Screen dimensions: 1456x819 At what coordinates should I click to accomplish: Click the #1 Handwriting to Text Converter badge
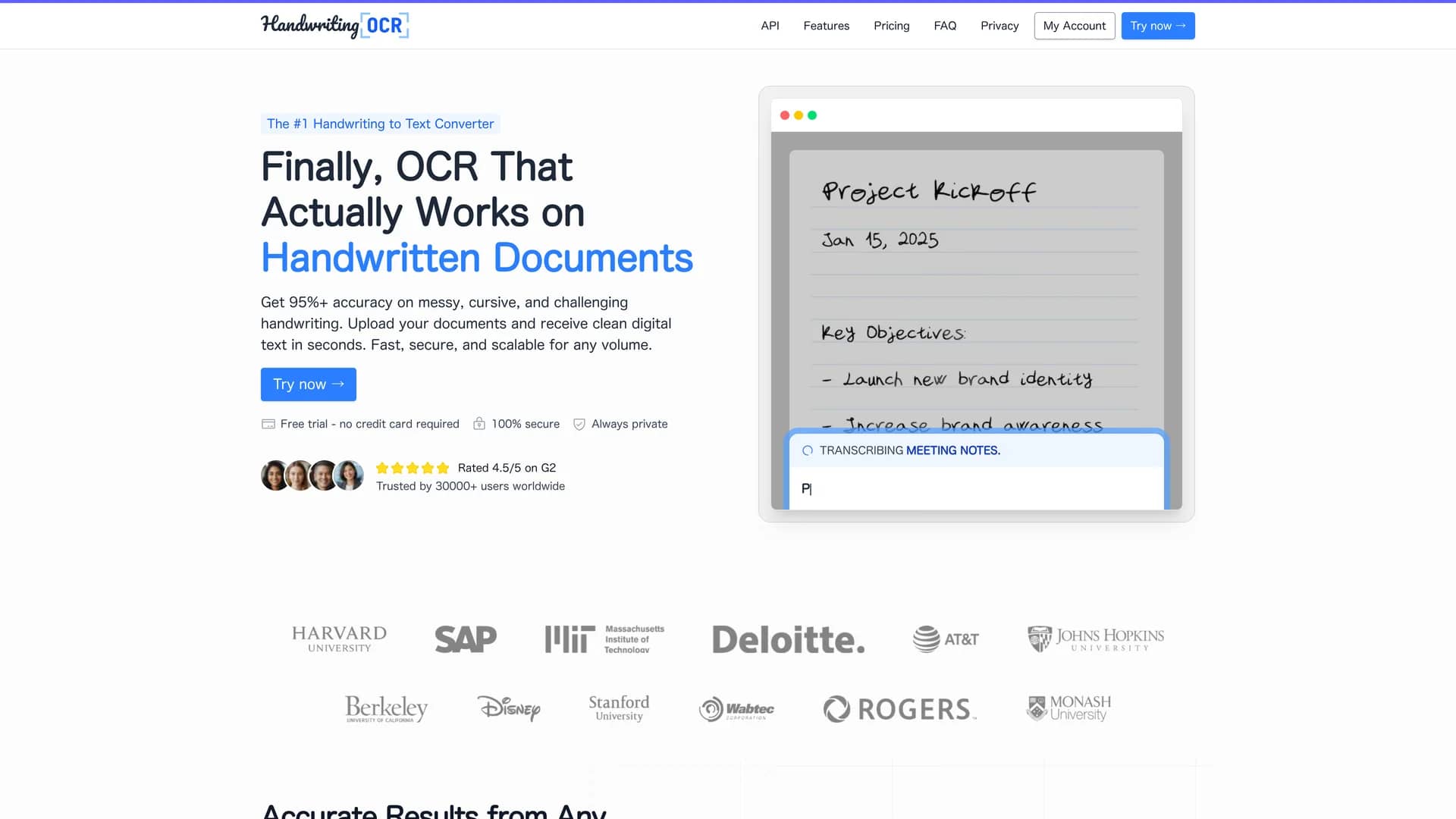tap(380, 124)
